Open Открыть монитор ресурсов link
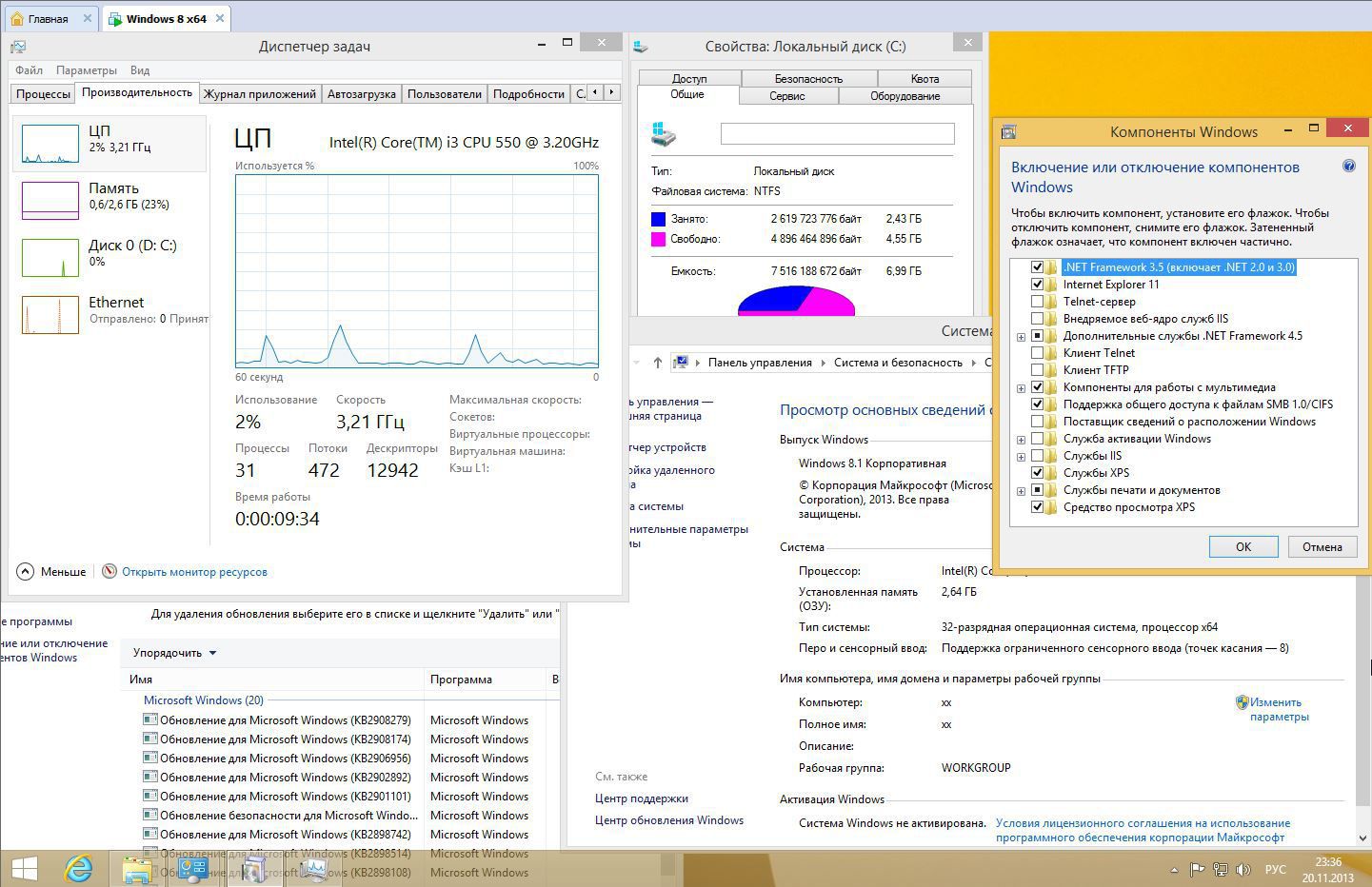This screenshot has height=887, width=1372. [x=194, y=572]
